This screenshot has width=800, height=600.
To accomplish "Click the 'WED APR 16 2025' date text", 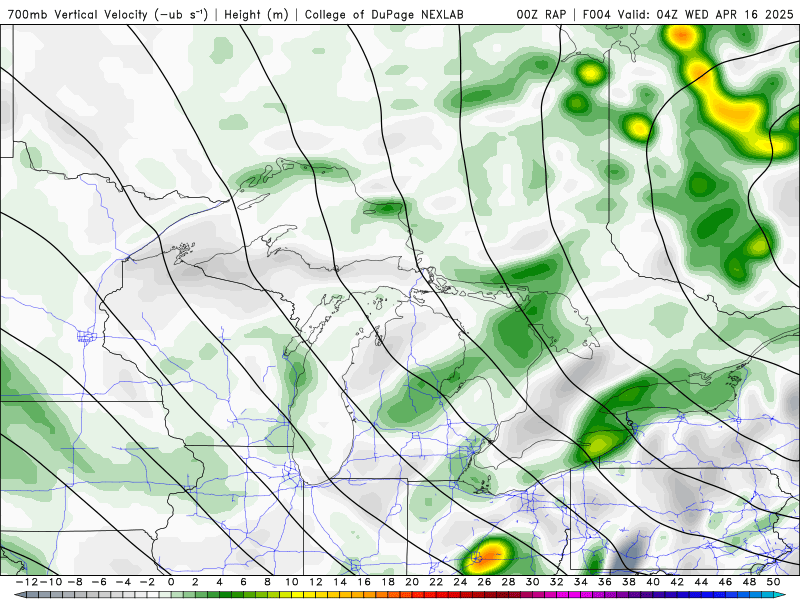I will [x=739, y=15].
